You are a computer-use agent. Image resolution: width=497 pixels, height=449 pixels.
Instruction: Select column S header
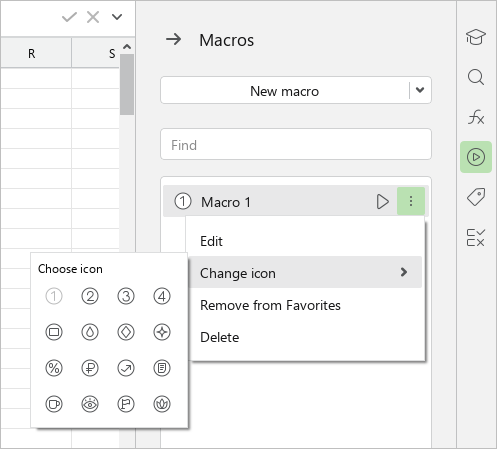(96, 53)
